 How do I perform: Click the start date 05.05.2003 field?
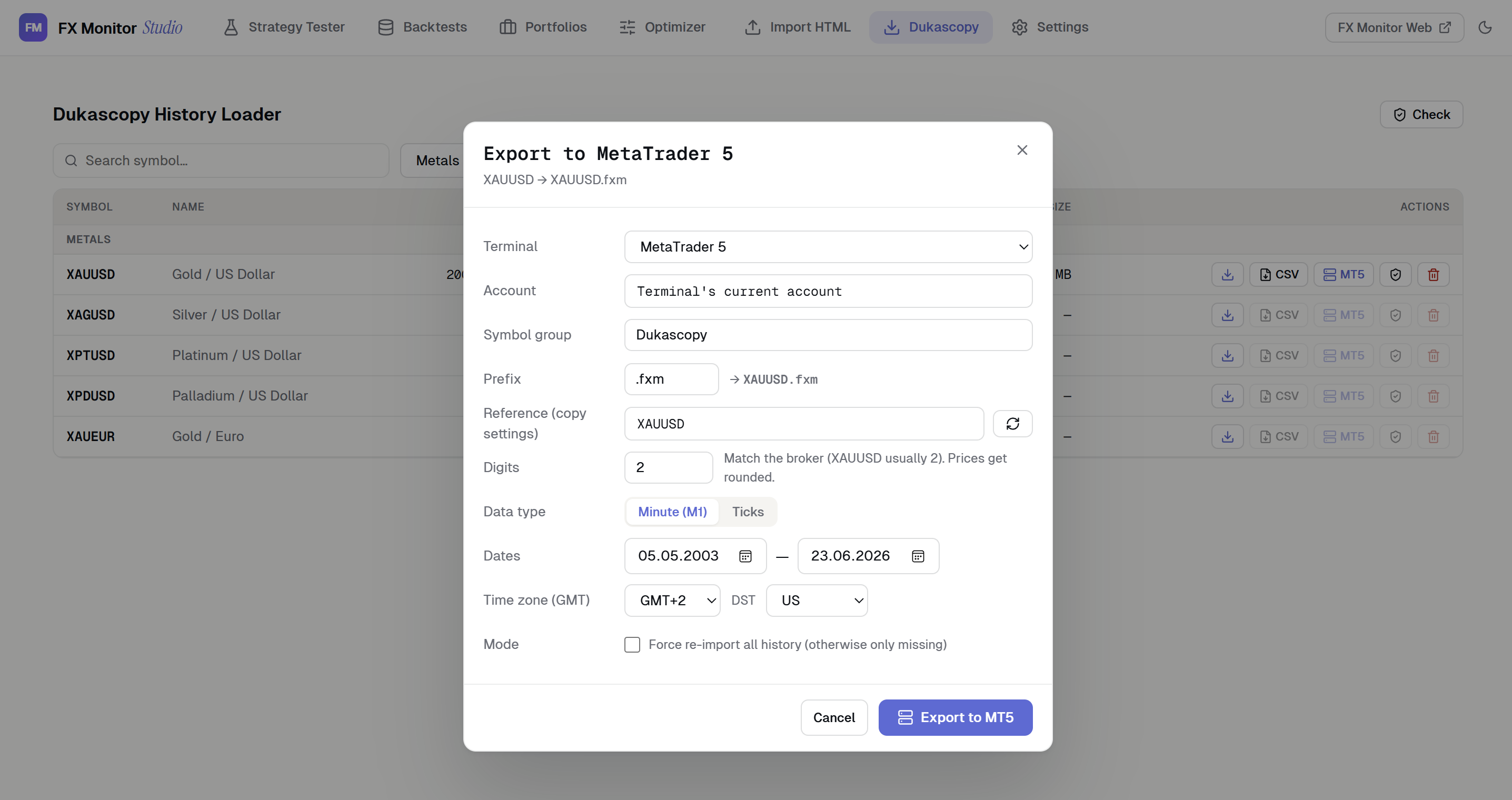point(695,556)
